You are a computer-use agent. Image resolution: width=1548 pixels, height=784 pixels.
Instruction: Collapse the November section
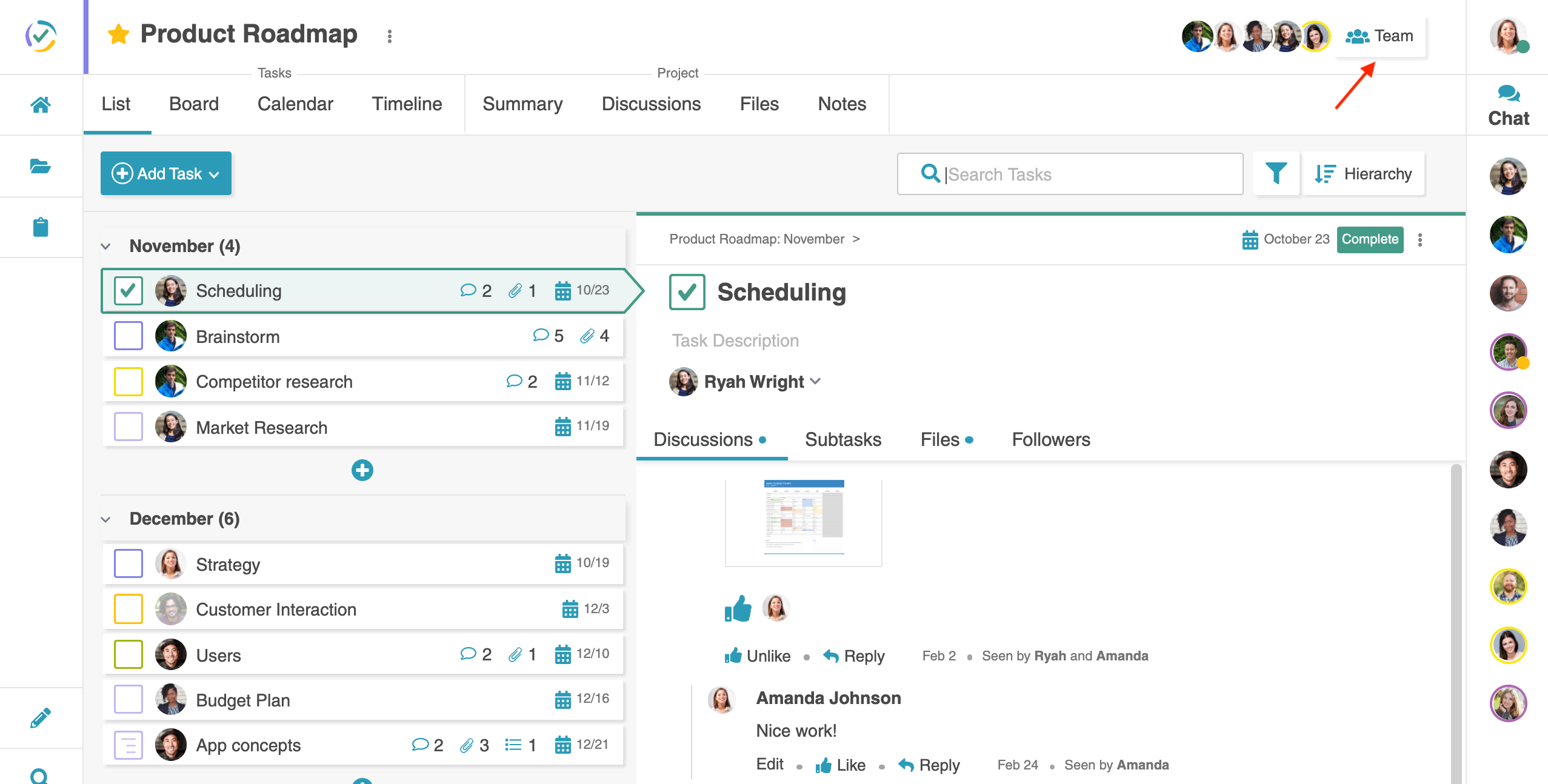tap(106, 246)
